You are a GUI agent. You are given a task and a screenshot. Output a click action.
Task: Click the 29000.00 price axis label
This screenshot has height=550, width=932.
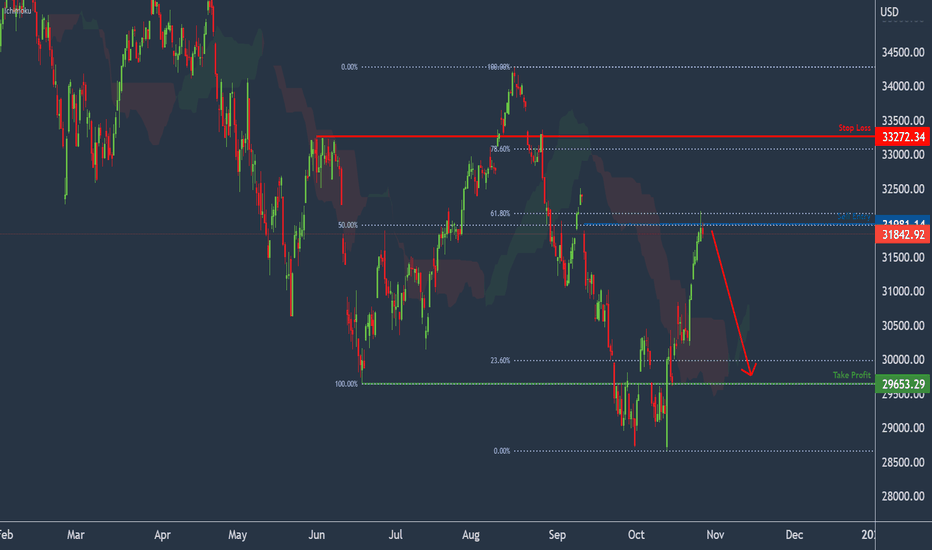(903, 428)
